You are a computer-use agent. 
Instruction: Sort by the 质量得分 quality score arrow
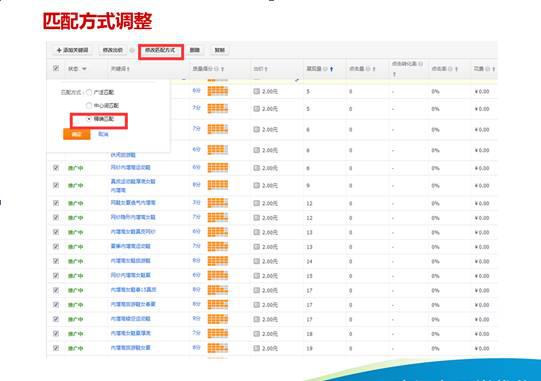pyautogui.click(x=223, y=69)
